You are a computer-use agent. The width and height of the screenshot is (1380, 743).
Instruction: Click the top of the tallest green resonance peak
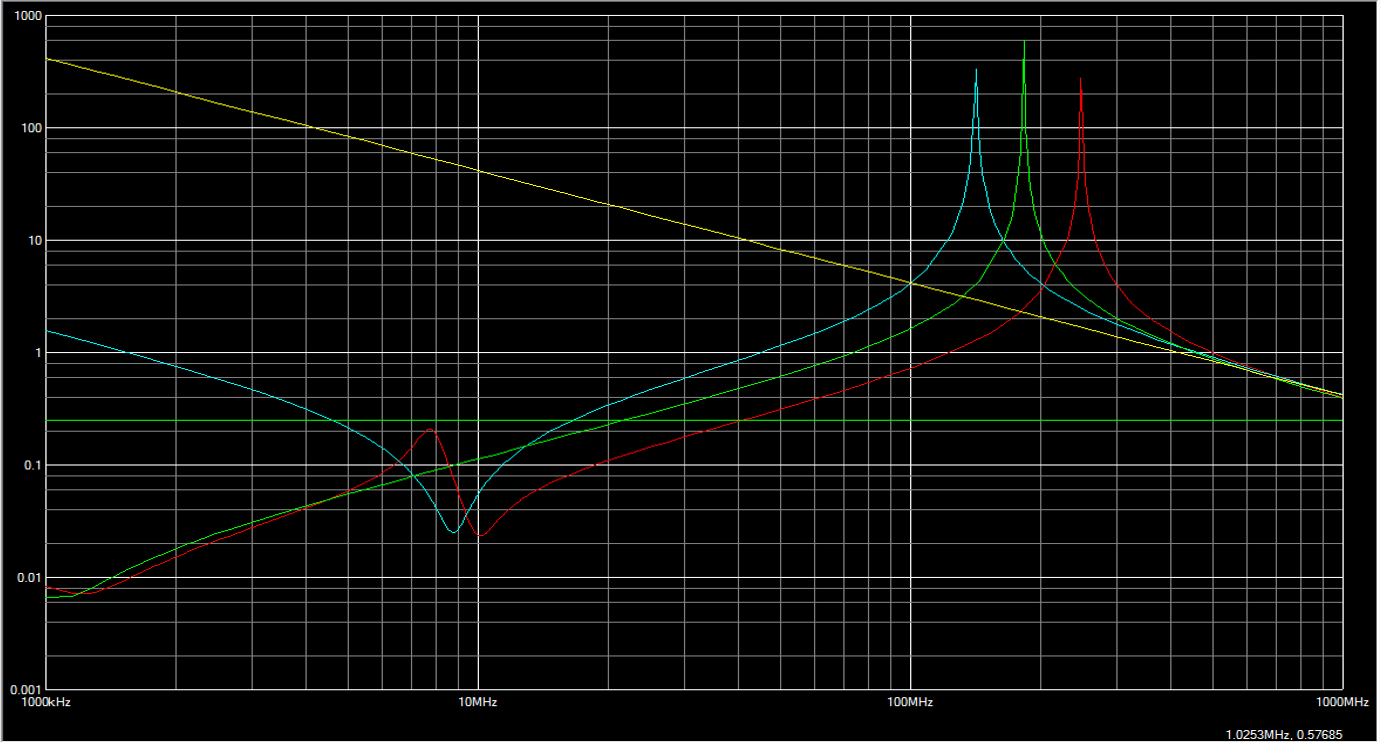(x=1024, y=42)
